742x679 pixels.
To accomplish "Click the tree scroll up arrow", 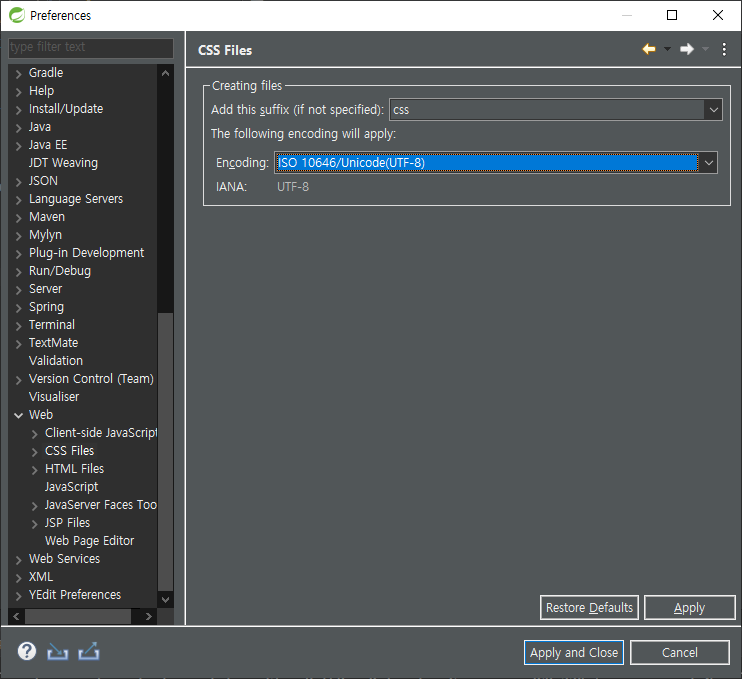I will [x=165, y=73].
